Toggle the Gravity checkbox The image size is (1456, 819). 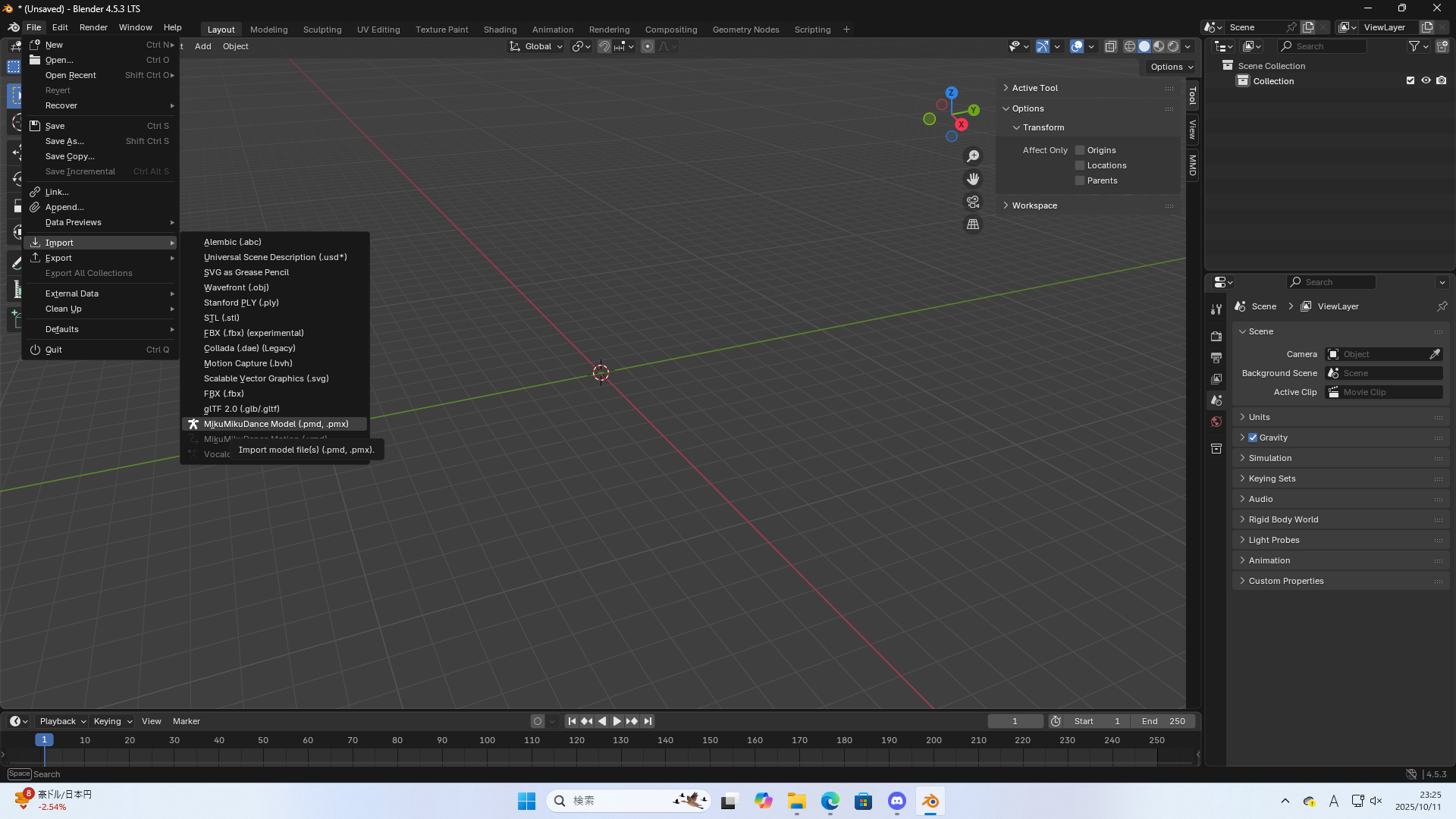pos(1253,438)
